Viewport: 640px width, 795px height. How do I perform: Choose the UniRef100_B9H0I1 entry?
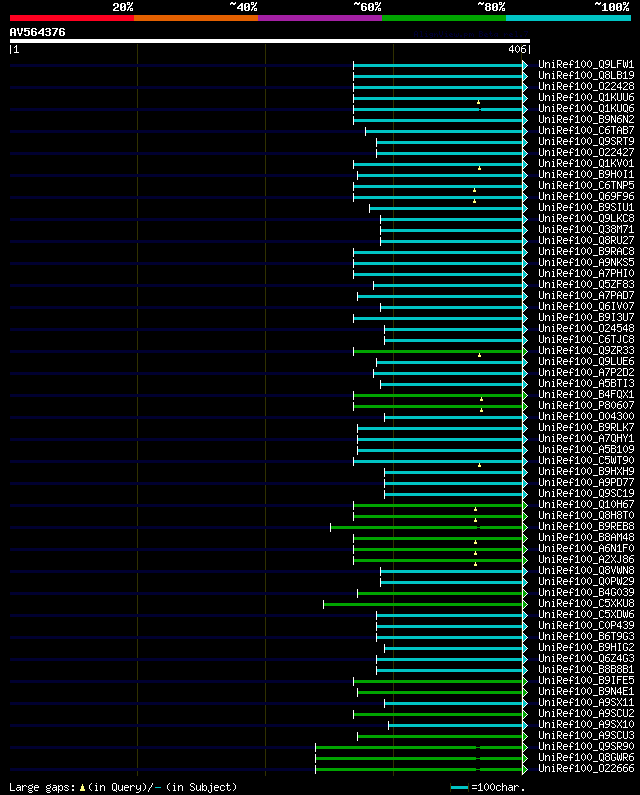pos(586,174)
